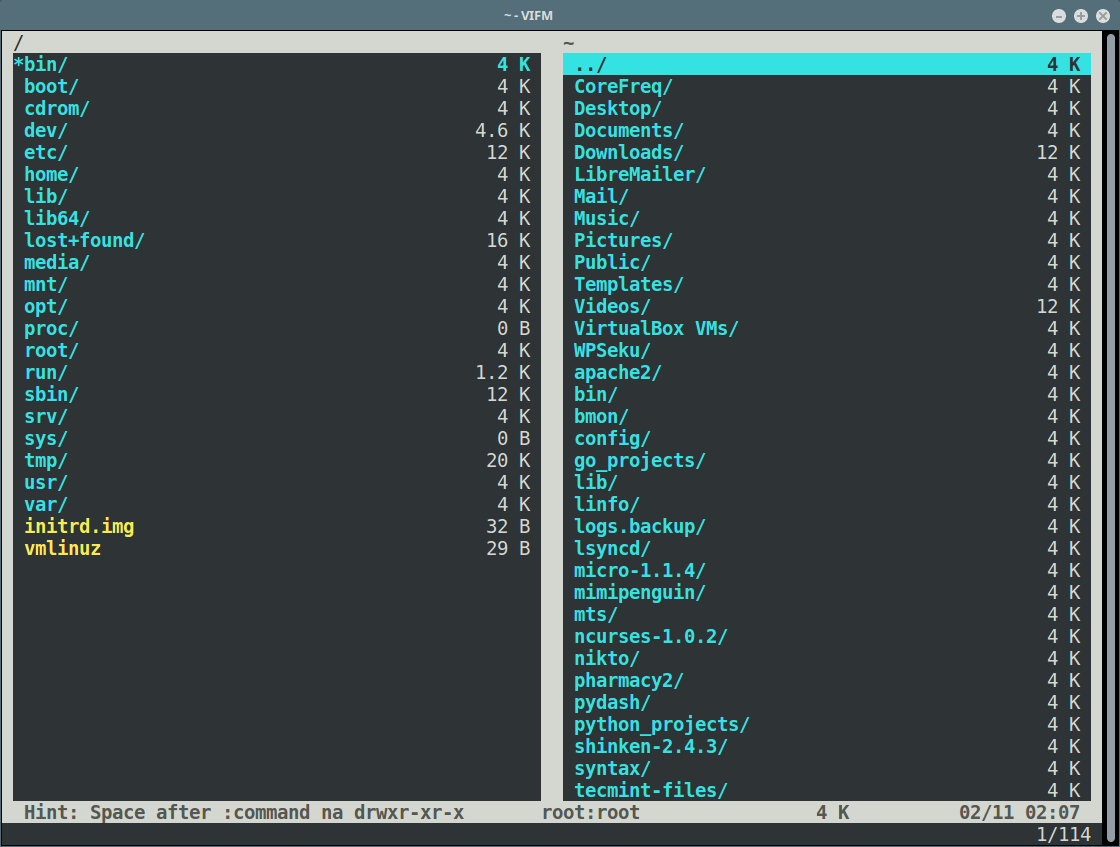
Task: Select the lost+found folder
Action: click(x=83, y=240)
